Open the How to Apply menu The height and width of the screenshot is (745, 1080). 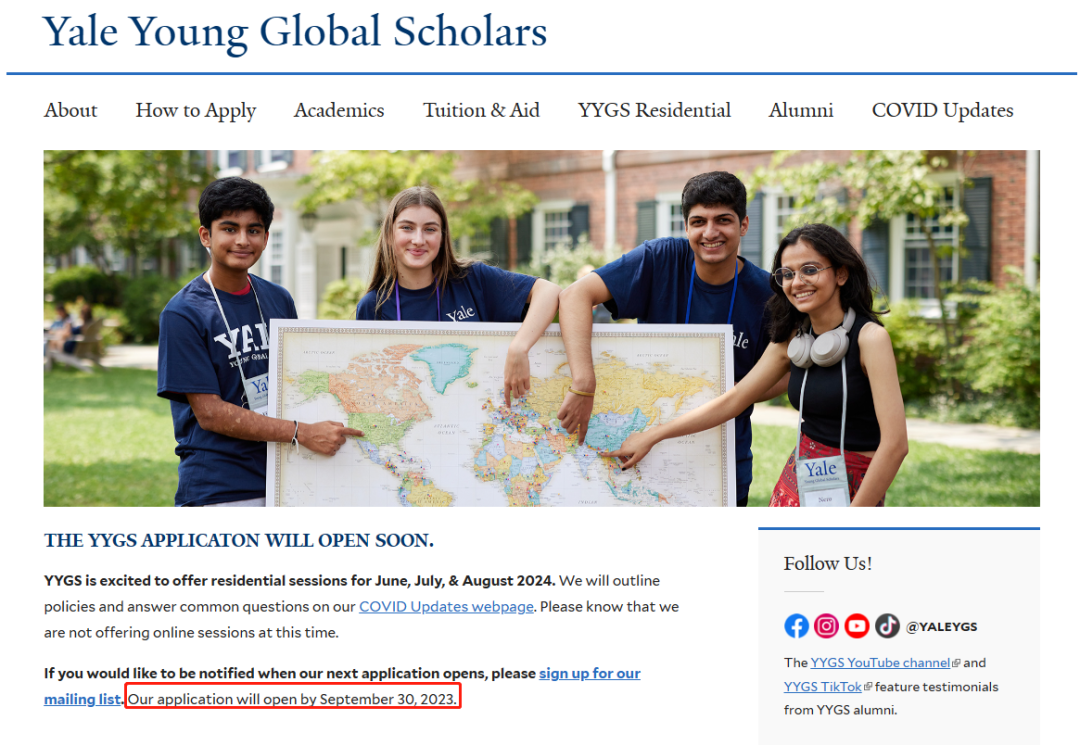[196, 111]
